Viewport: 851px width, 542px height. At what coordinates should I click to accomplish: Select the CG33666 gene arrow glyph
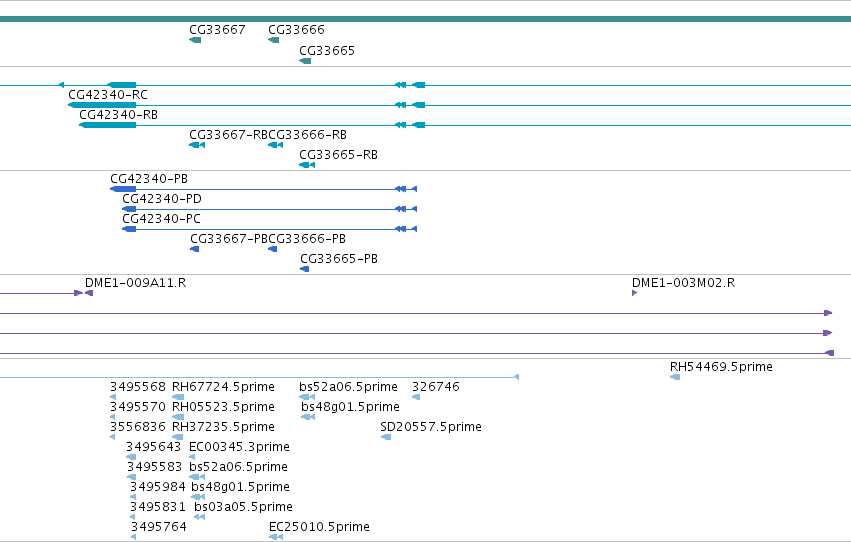(274, 40)
